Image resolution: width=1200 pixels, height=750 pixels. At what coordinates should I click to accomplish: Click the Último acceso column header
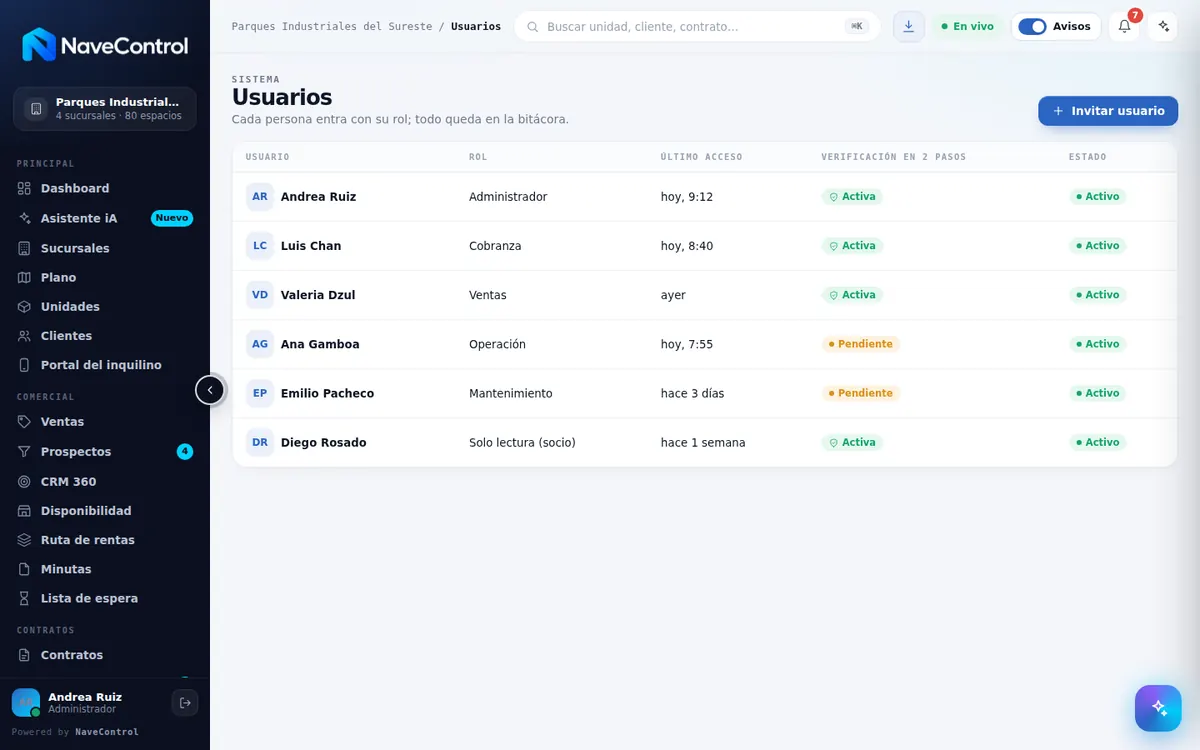pyautogui.click(x=702, y=157)
